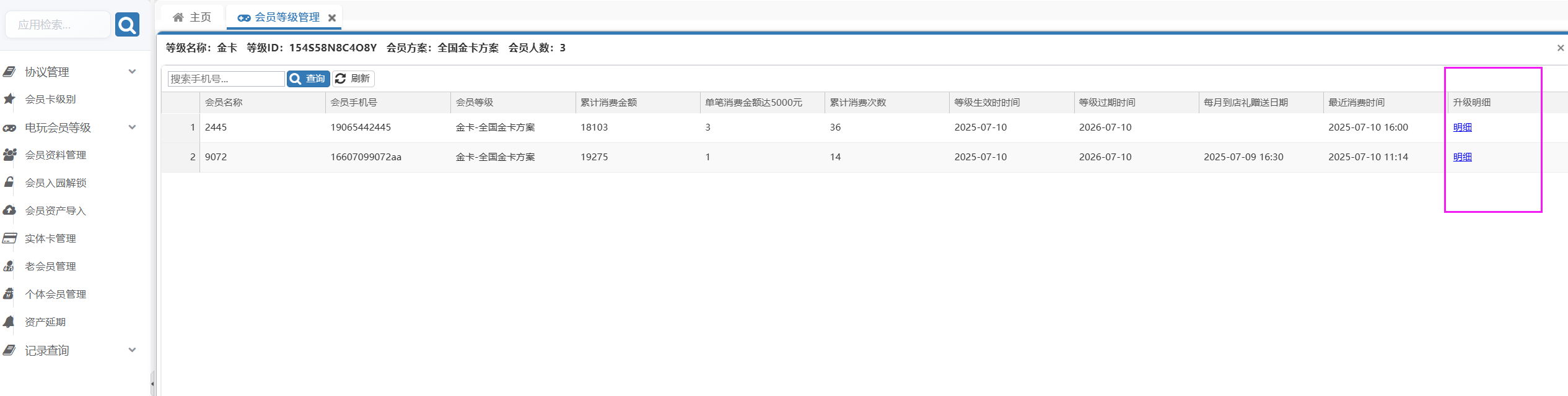Click the unlock icon for 会员入园解锁
This screenshot has height=396, width=1568.
[x=9, y=183]
